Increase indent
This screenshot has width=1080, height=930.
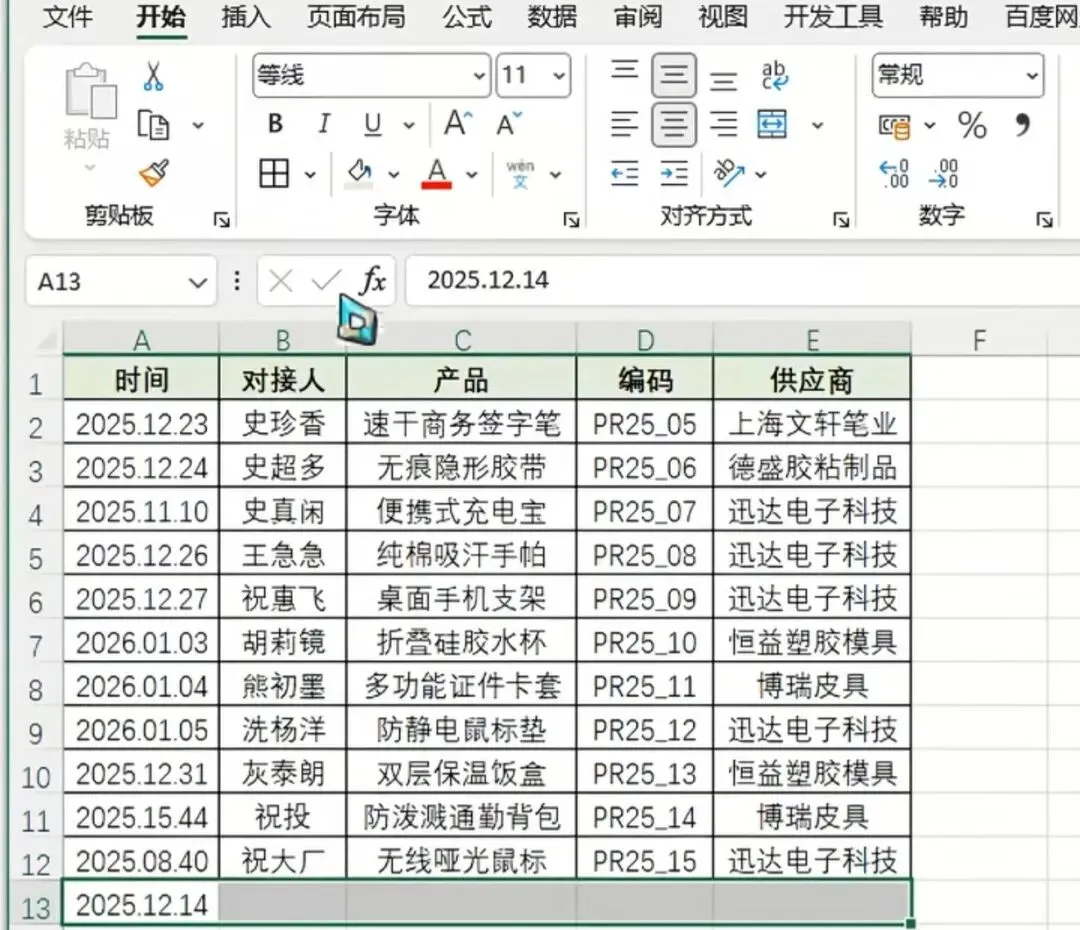pos(674,174)
